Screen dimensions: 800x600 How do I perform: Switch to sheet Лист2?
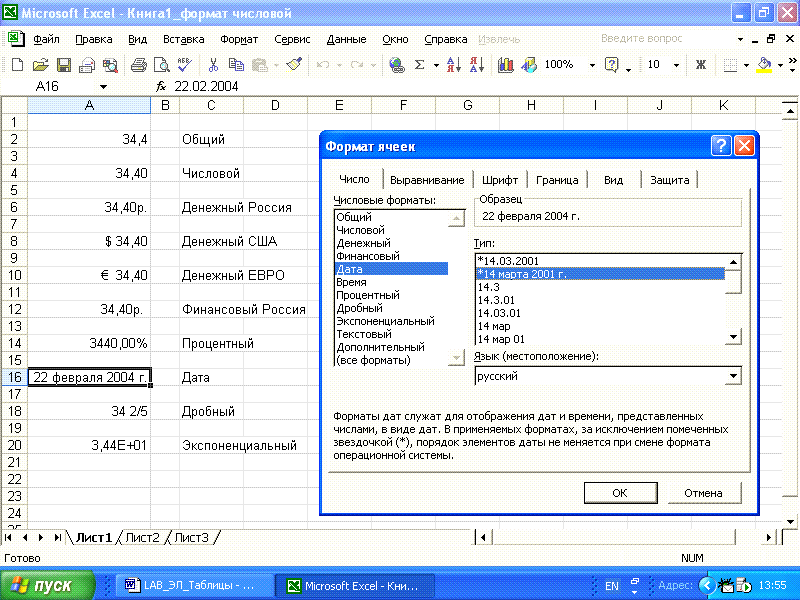point(142,537)
